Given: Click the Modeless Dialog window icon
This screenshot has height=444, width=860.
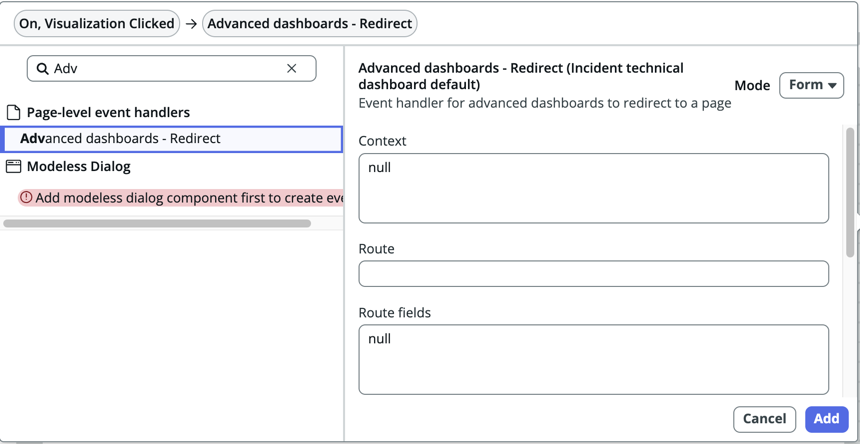Looking at the screenshot, I should click(x=13, y=167).
